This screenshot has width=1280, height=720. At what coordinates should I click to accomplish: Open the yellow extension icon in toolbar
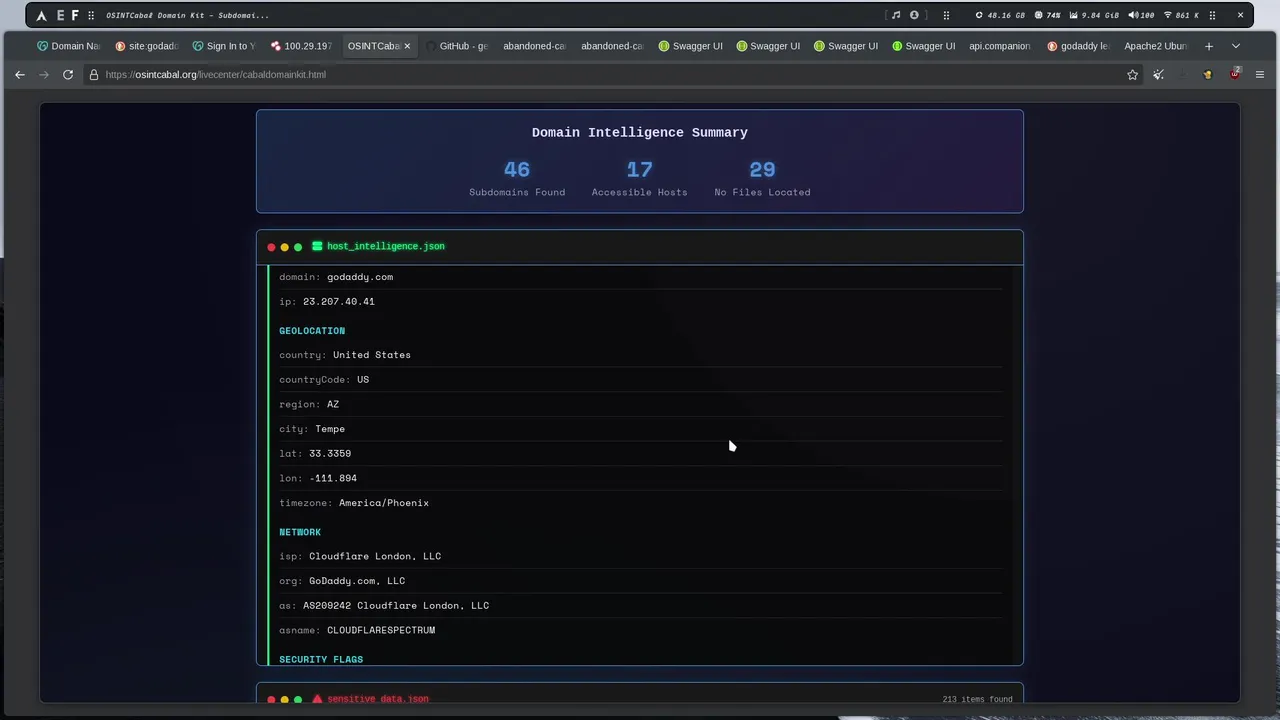tap(1208, 74)
